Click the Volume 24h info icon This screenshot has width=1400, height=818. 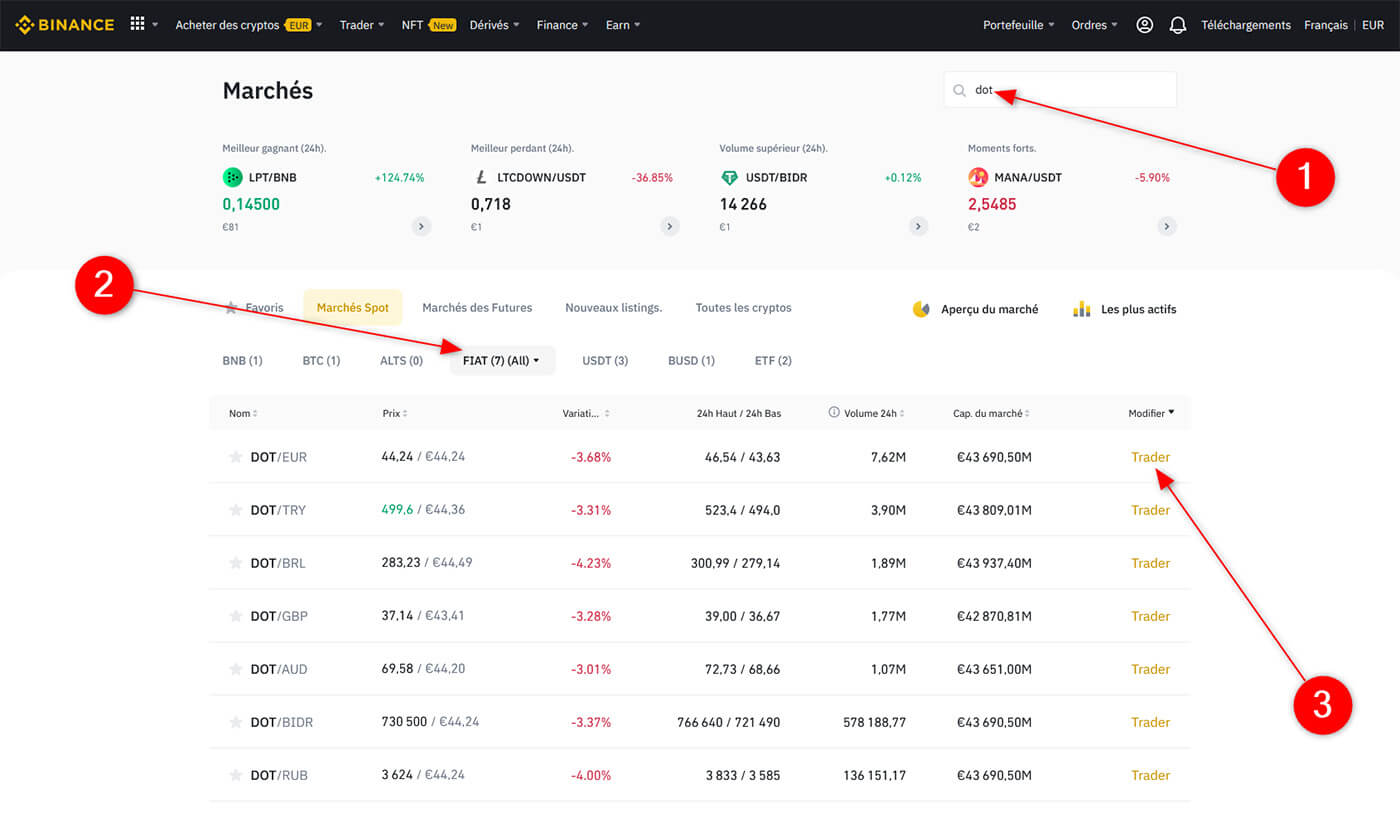[834, 413]
